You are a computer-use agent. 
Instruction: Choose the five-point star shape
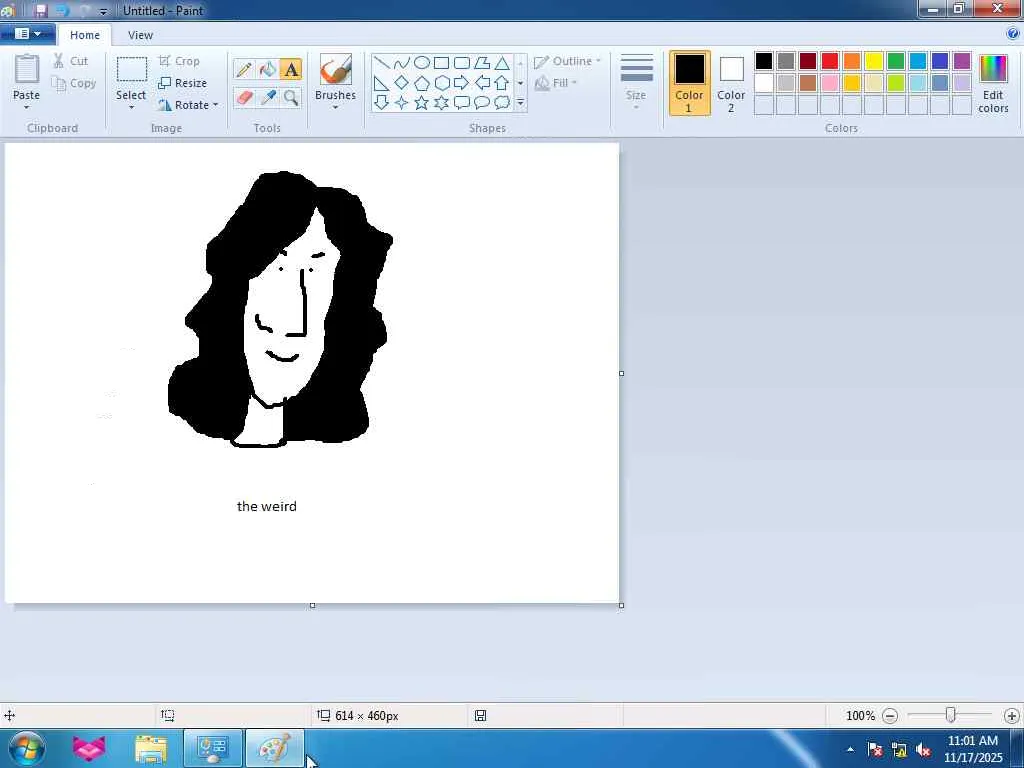pyautogui.click(x=421, y=103)
